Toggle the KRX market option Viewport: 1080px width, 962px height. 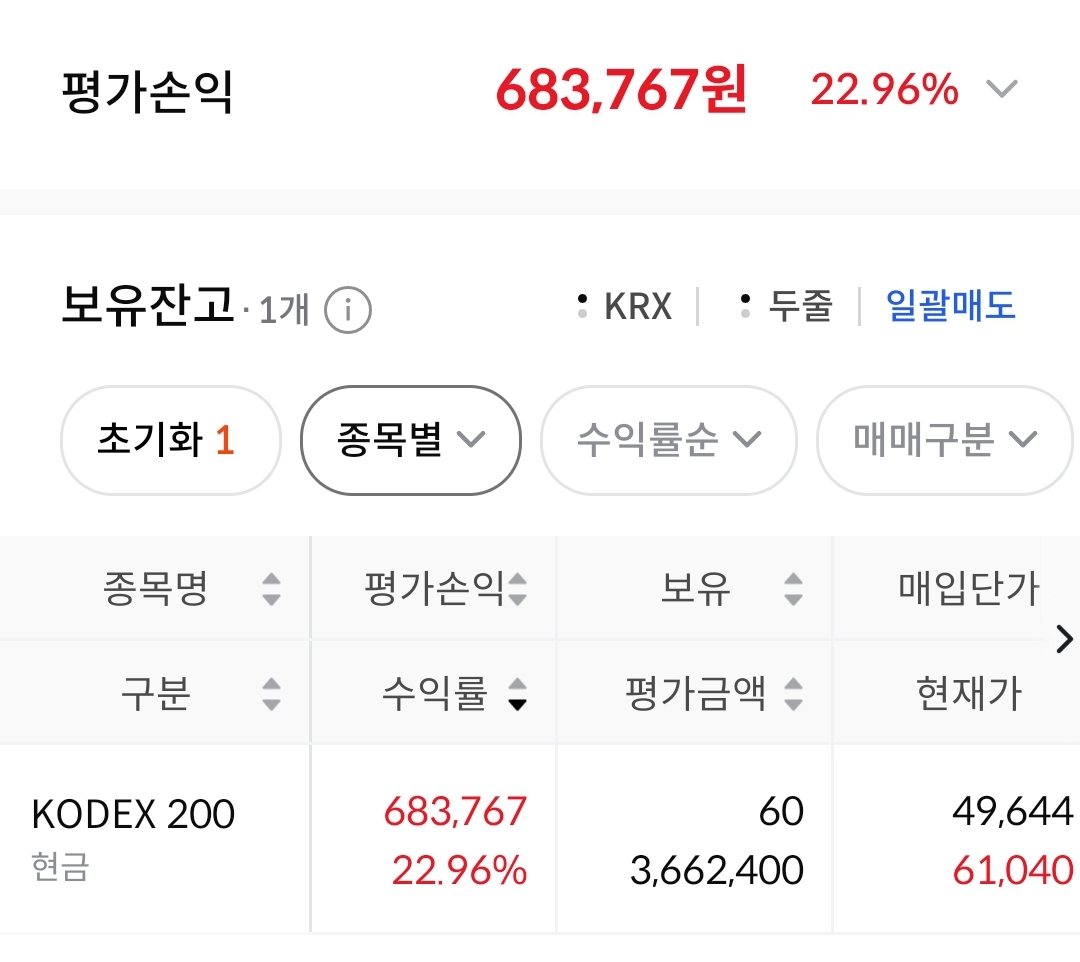627,306
